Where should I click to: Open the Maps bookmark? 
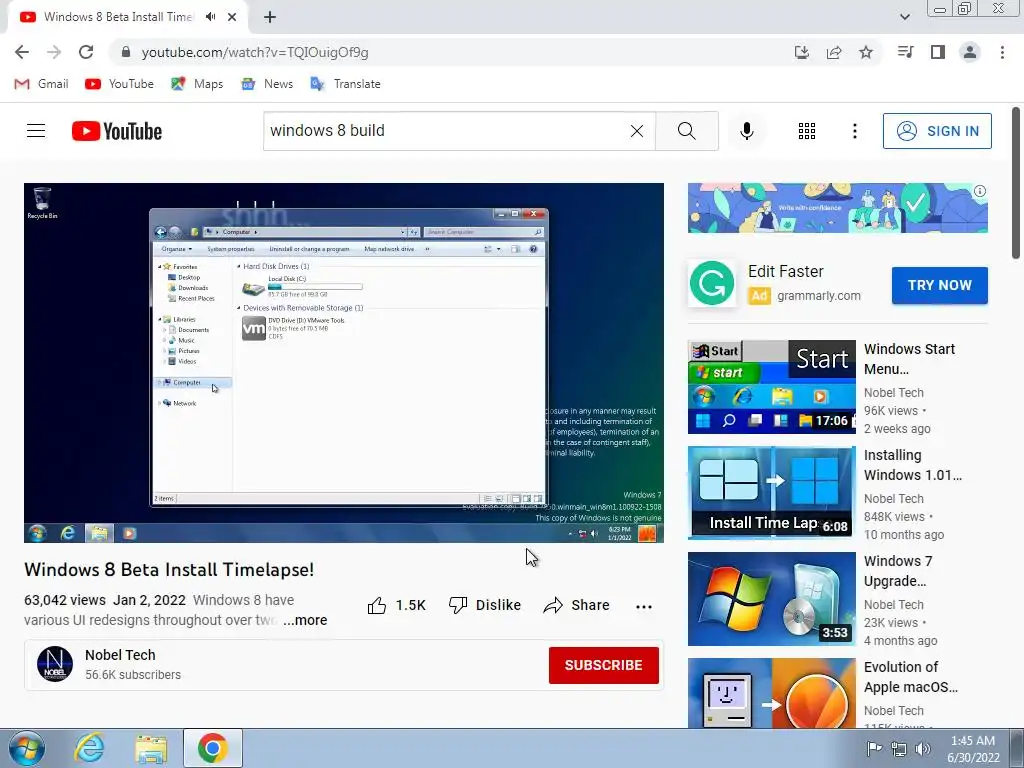coord(197,84)
